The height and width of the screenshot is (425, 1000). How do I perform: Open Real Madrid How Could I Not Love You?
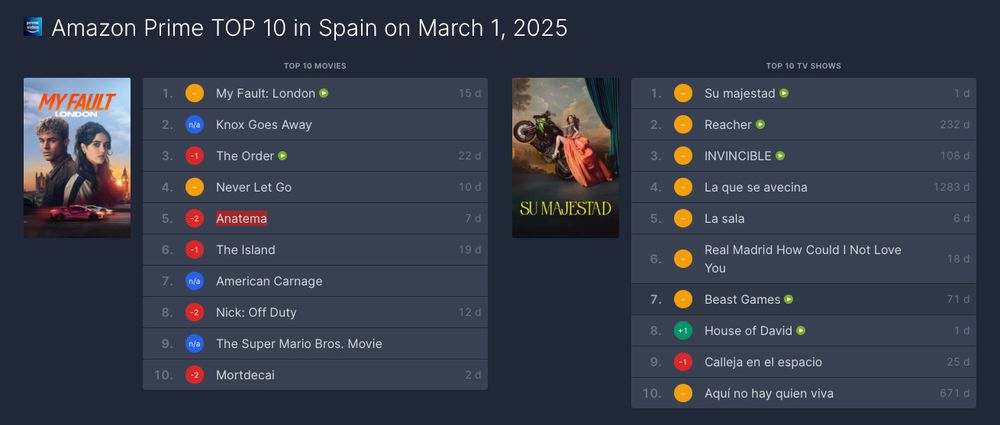coord(803,258)
